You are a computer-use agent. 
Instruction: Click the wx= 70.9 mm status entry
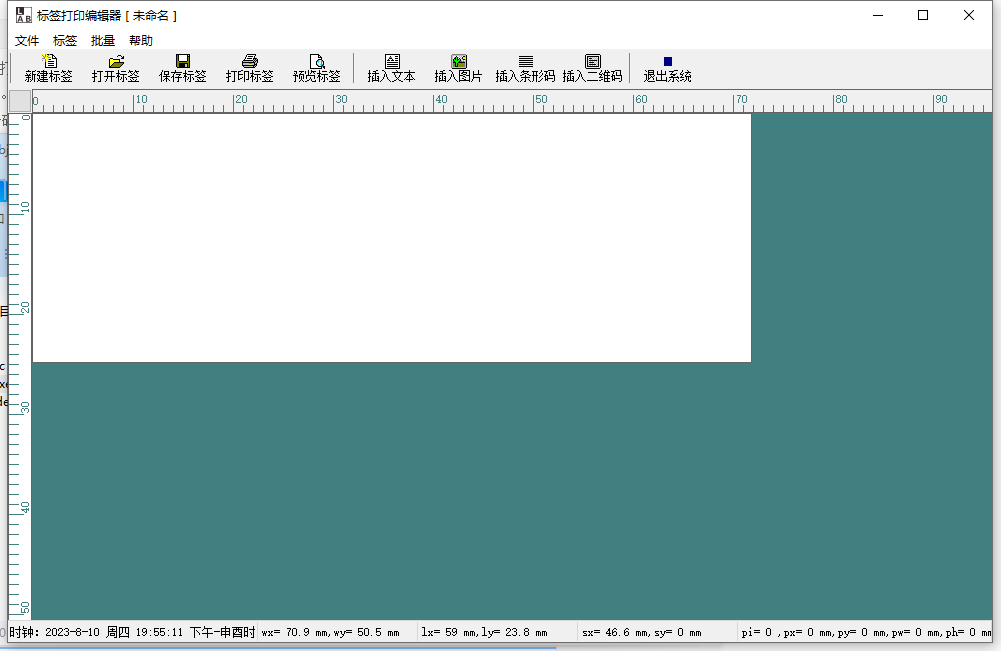click(330, 632)
